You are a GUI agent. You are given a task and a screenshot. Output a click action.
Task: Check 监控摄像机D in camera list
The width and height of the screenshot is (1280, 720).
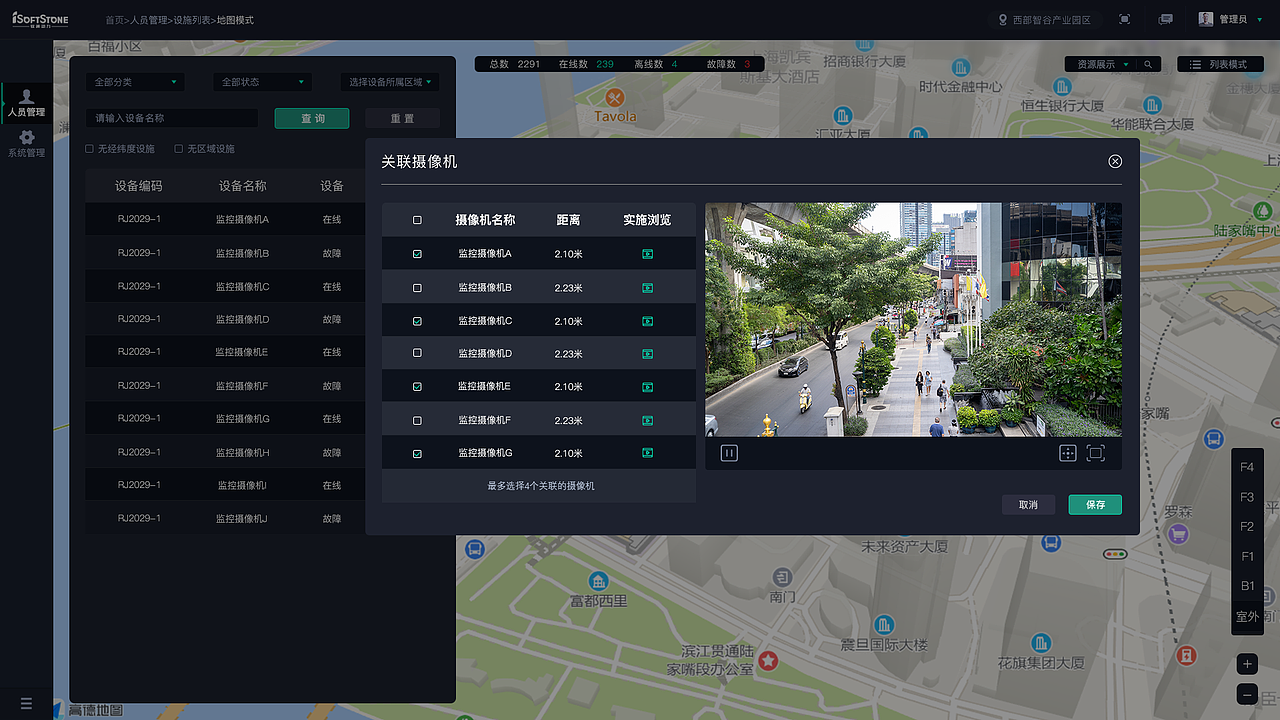coord(417,354)
